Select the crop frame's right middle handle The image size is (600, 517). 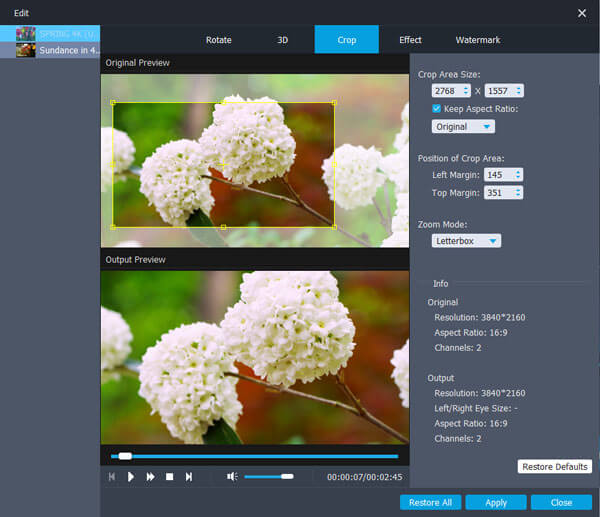pos(334,165)
